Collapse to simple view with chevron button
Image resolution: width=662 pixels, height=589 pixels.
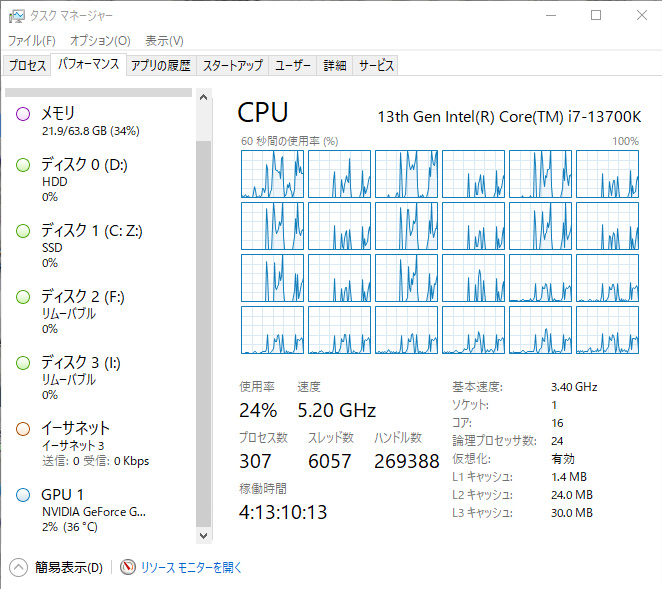(x=19, y=567)
